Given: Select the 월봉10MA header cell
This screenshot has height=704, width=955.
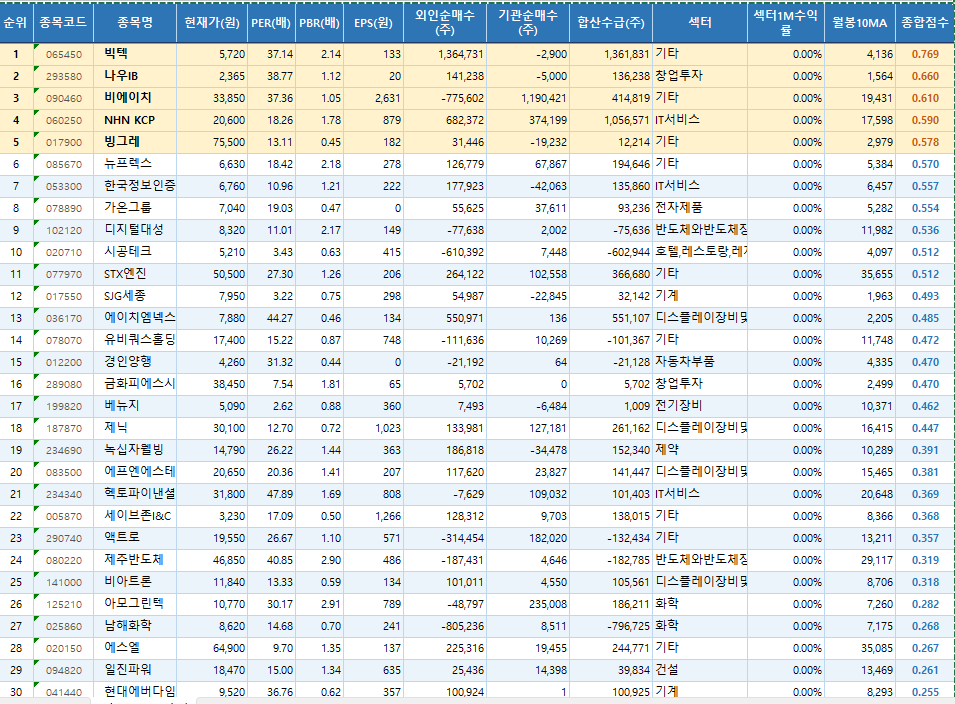Looking at the screenshot, I should pyautogui.click(x=860, y=23).
